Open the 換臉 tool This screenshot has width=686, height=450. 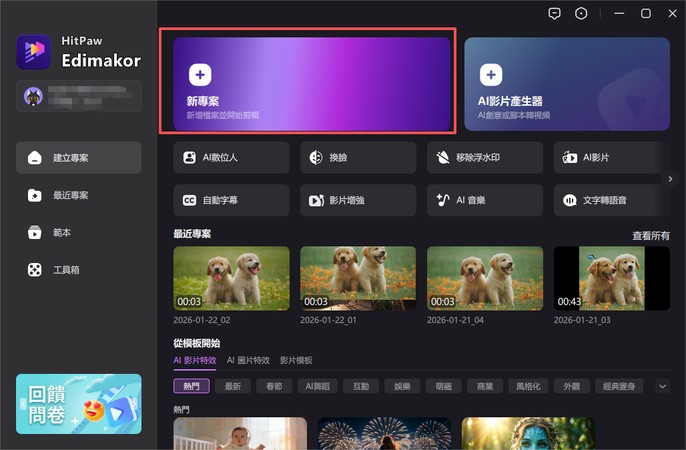(x=358, y=157)
